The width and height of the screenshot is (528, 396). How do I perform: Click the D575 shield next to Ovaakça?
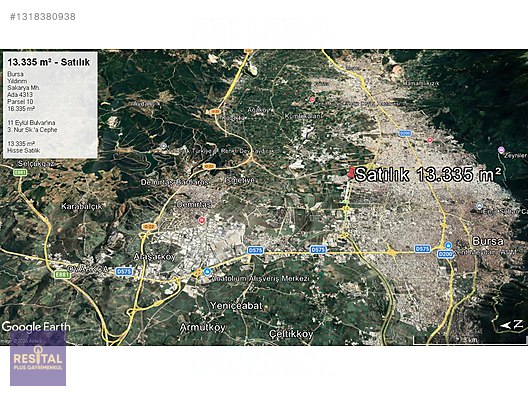tap(124, 271)
